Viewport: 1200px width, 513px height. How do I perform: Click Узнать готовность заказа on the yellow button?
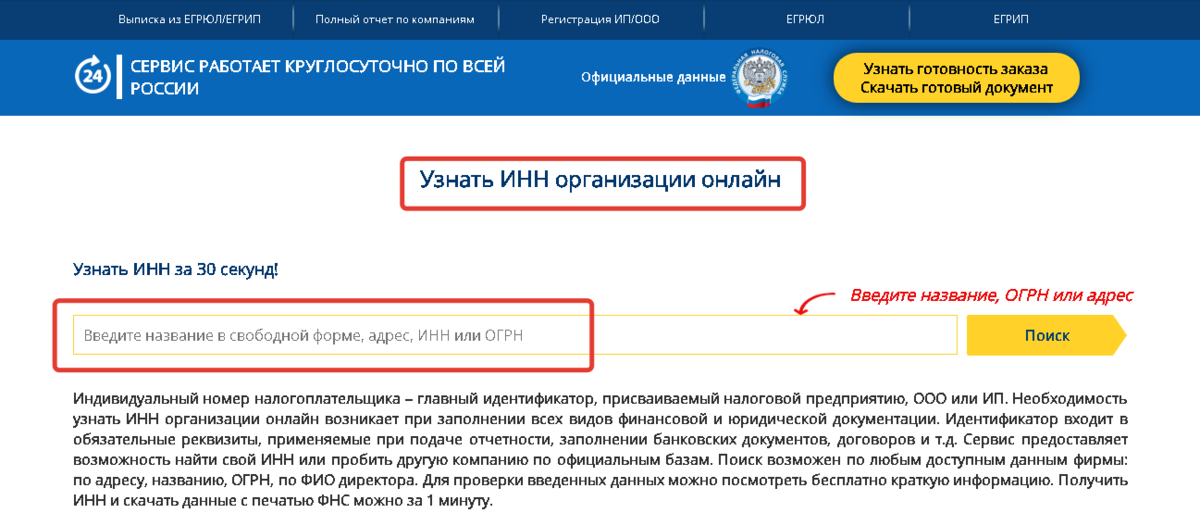coord(956,69)
